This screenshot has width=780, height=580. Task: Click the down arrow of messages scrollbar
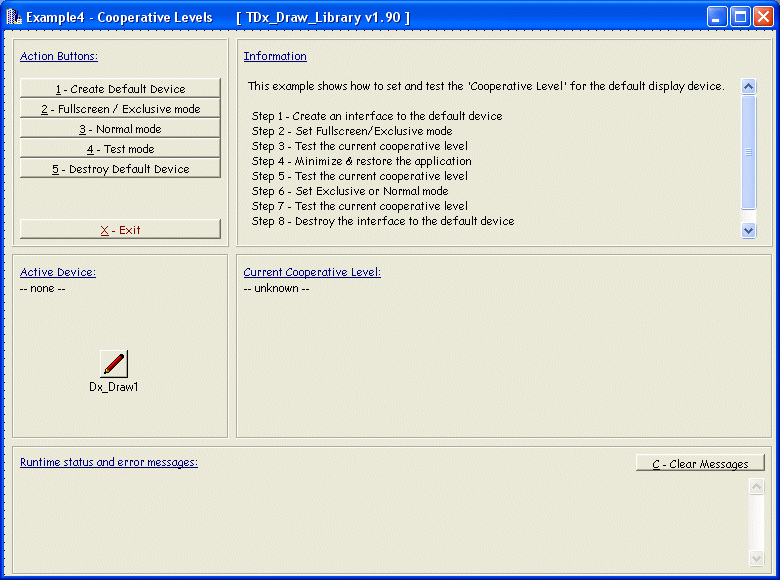pyautogui.click(x=756, y=558)
